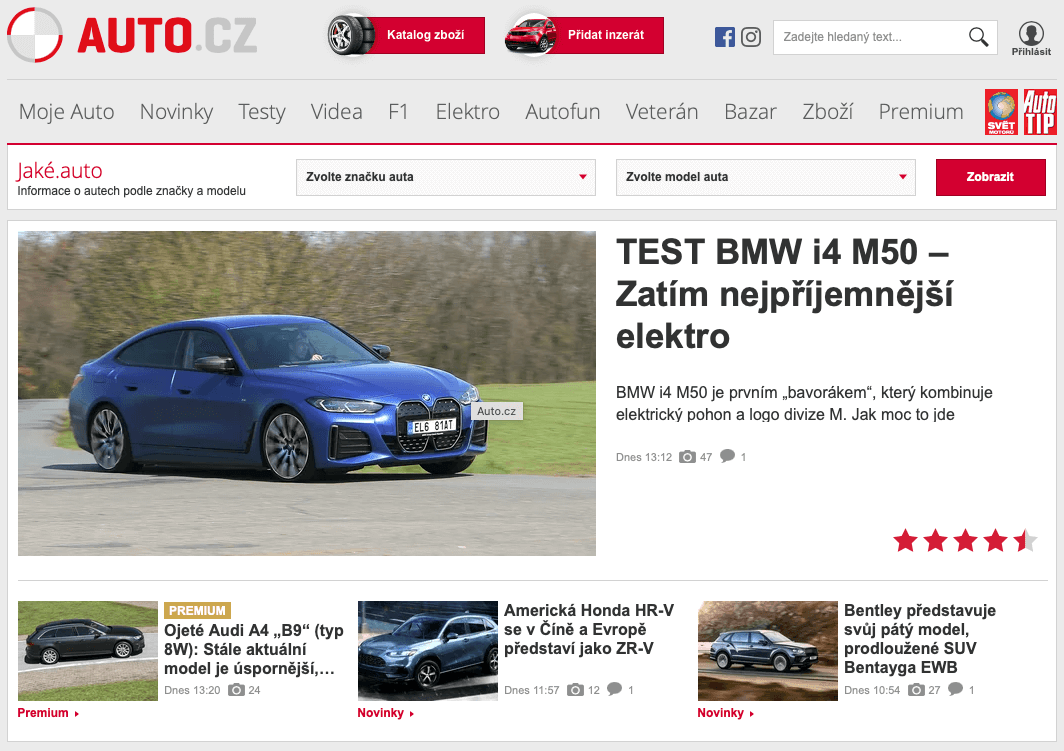The height and width of the screenshot is (751, 1064).
Task: Click the 'Dnes 11:57' timestamp
Action: [531, 691]
